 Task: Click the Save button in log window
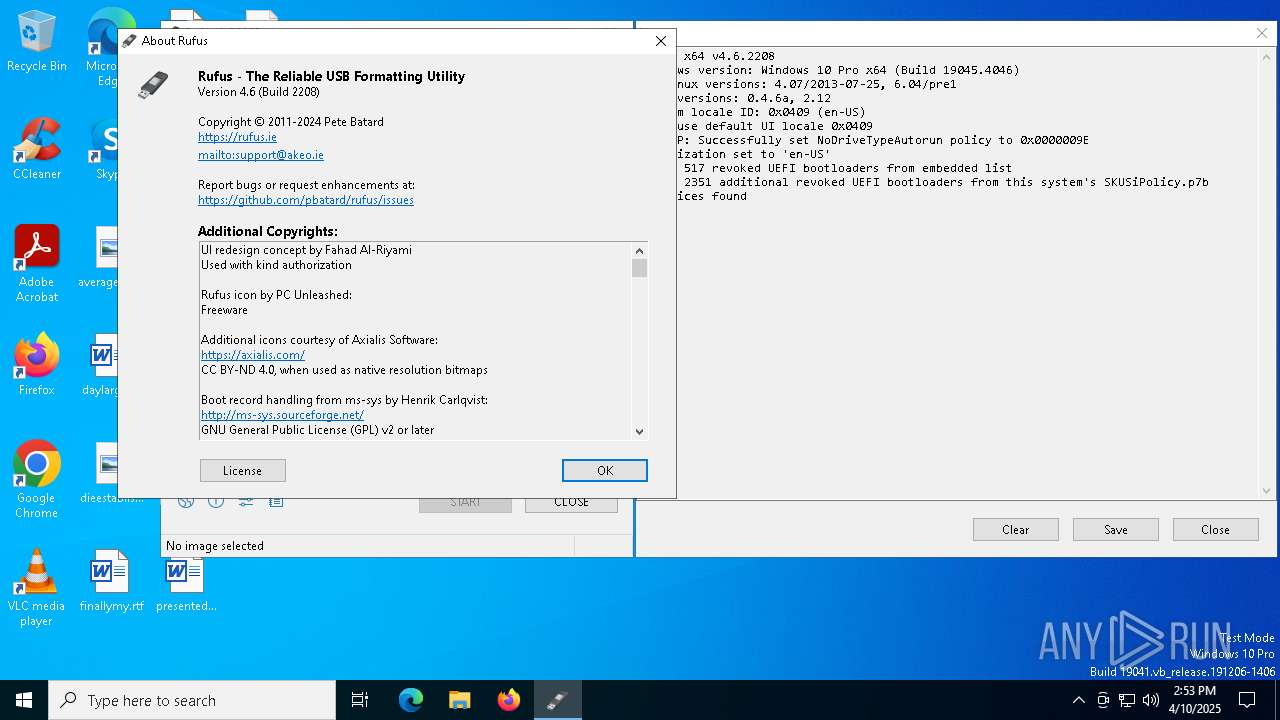pyautogui.click(x=1116, y=530)
